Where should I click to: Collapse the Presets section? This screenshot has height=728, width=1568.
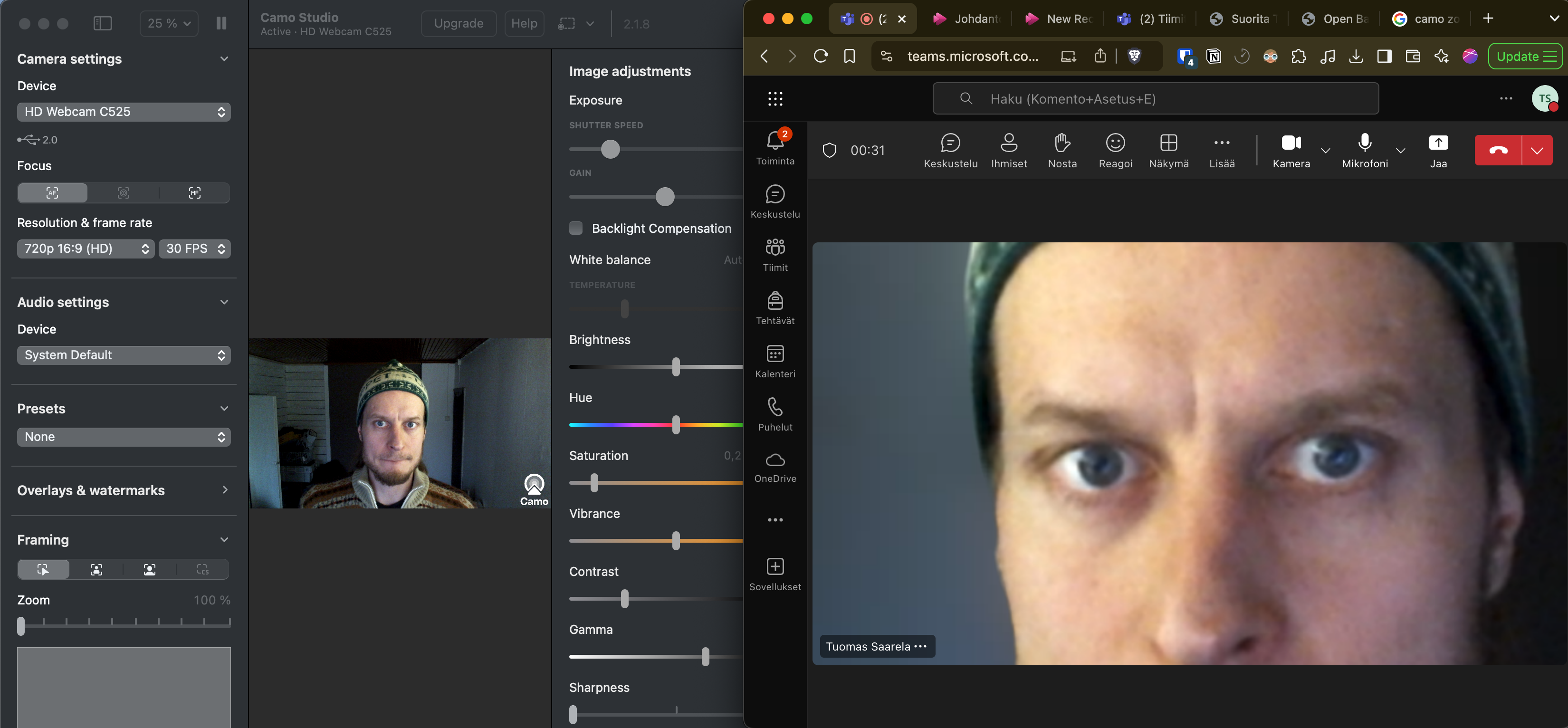[x=224, y=409]
